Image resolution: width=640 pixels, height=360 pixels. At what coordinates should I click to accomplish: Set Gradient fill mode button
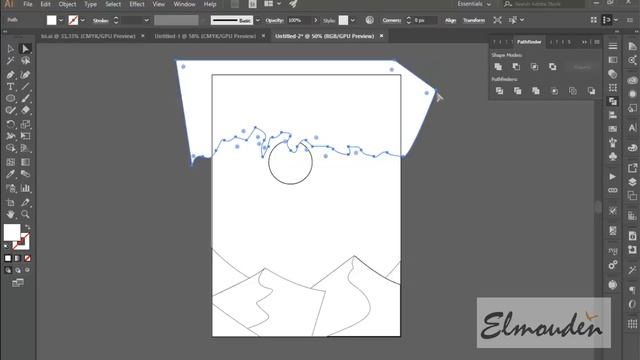click(18, 258)
